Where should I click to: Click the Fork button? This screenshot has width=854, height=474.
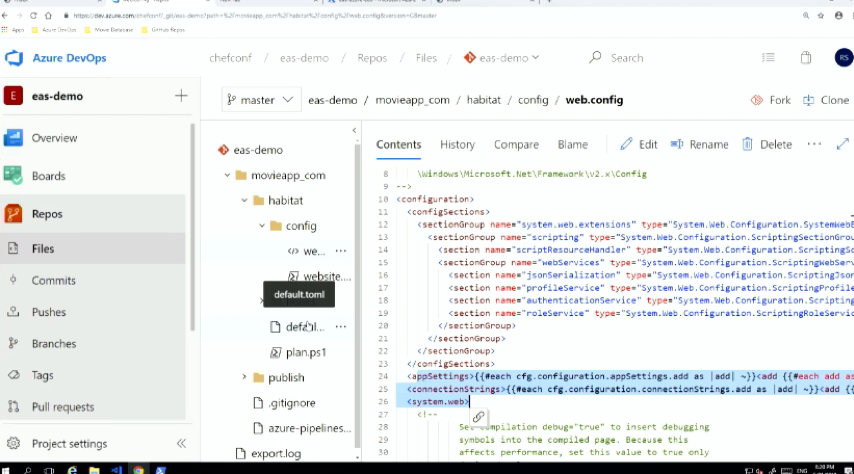coord(770,100)
